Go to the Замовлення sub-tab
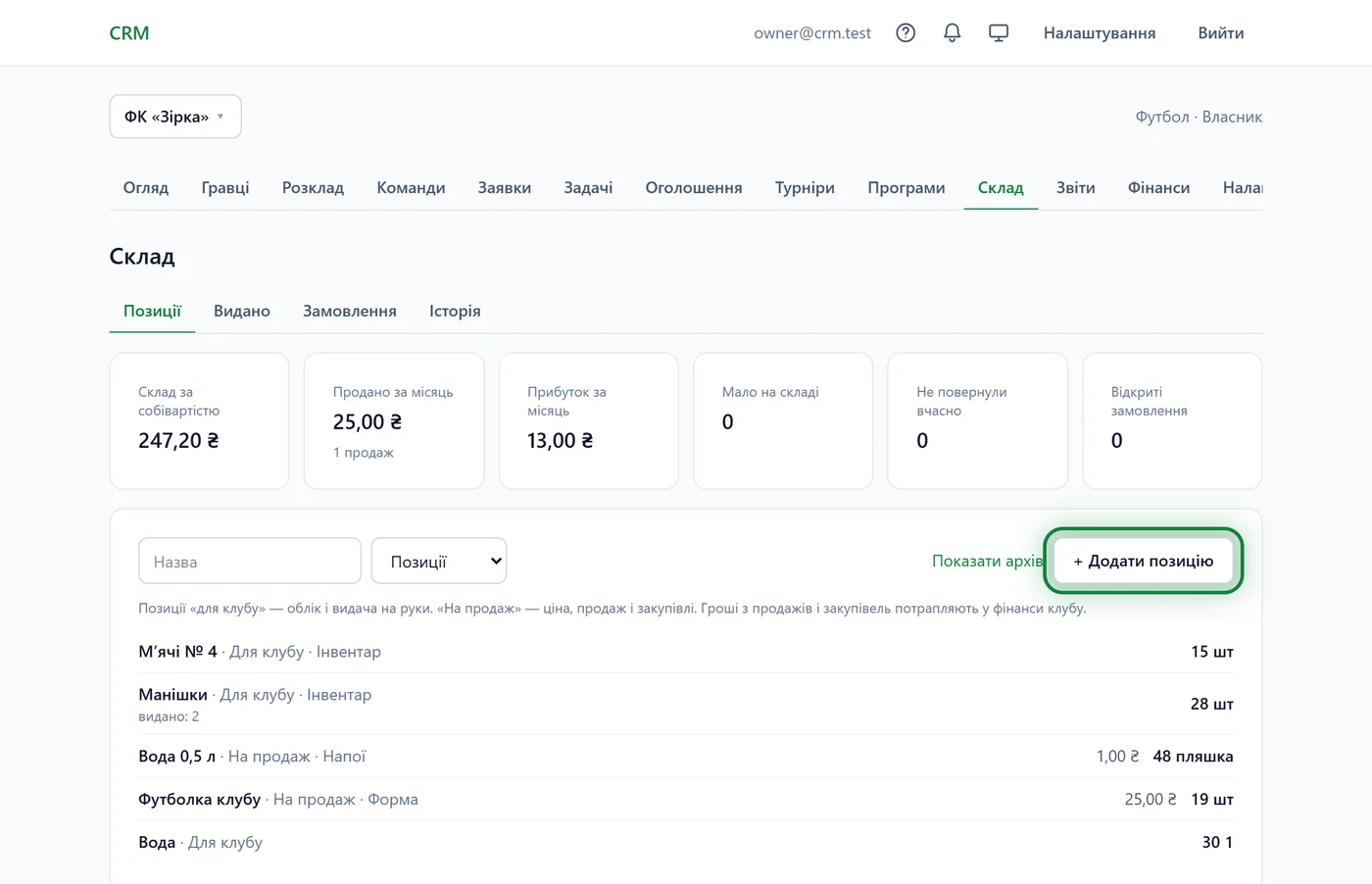Image resolution: width=1372 pixels, height=884 pixels. (350, 311)
